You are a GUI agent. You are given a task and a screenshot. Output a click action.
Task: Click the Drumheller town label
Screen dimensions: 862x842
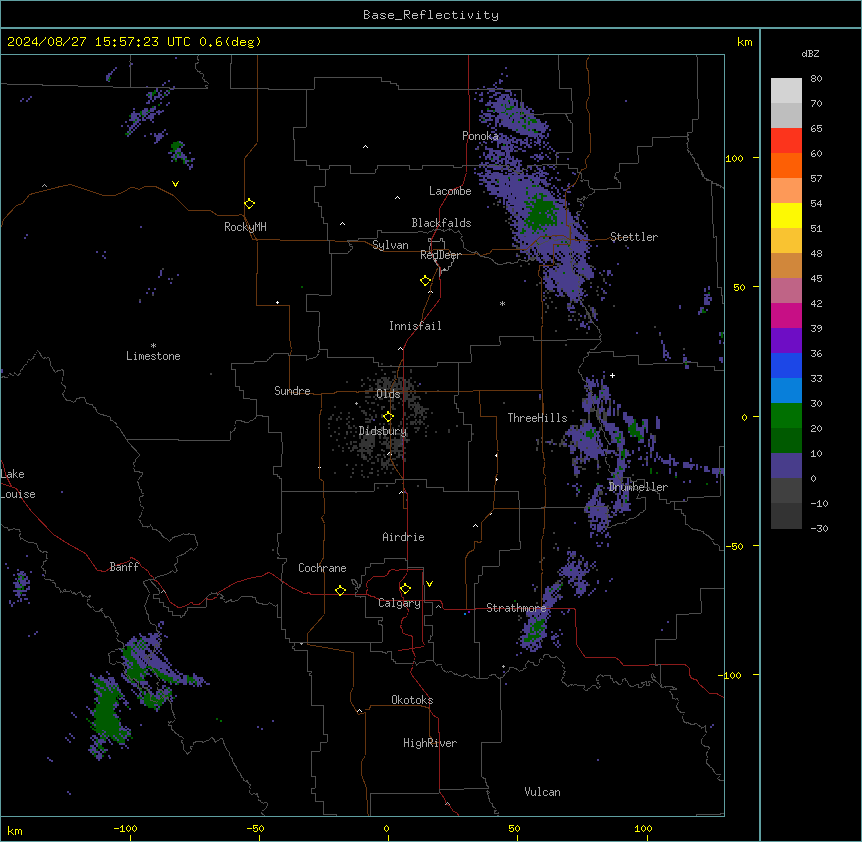click(x=638, y=487)
